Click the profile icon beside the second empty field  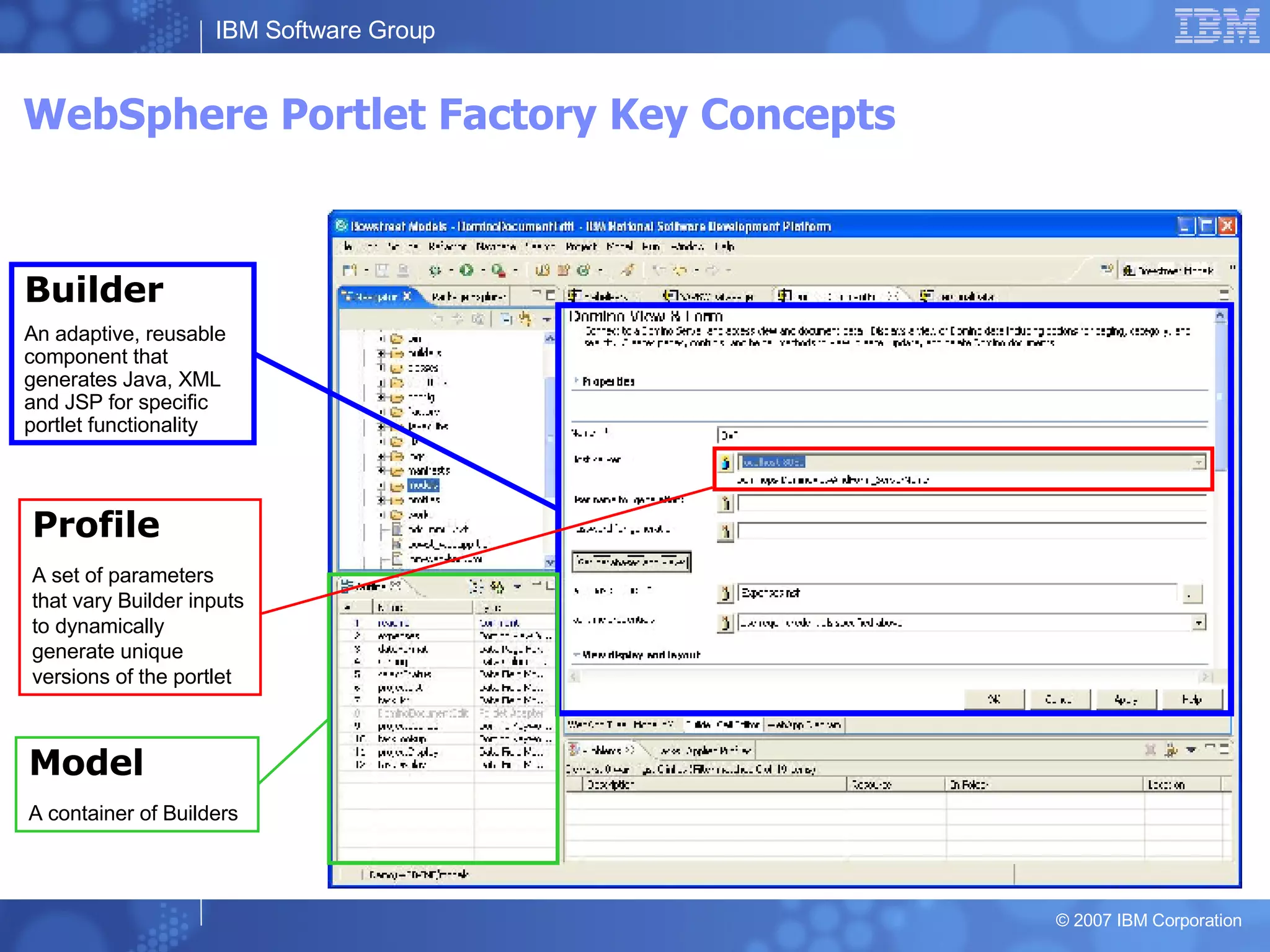[x=725, y=531]
